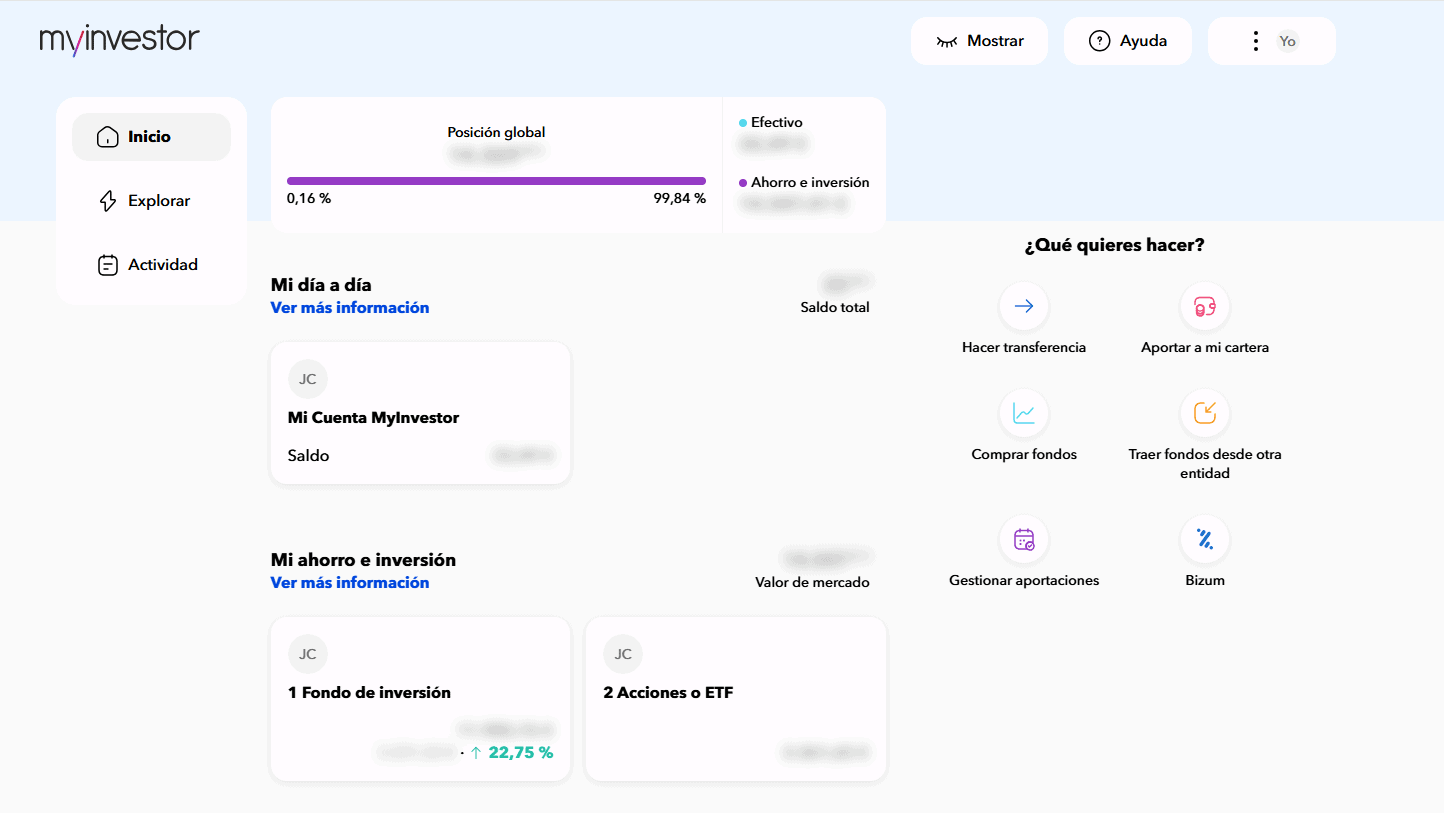Click the MyInvestor logo
Screen dimensions: 1444x813
point(119,40)
